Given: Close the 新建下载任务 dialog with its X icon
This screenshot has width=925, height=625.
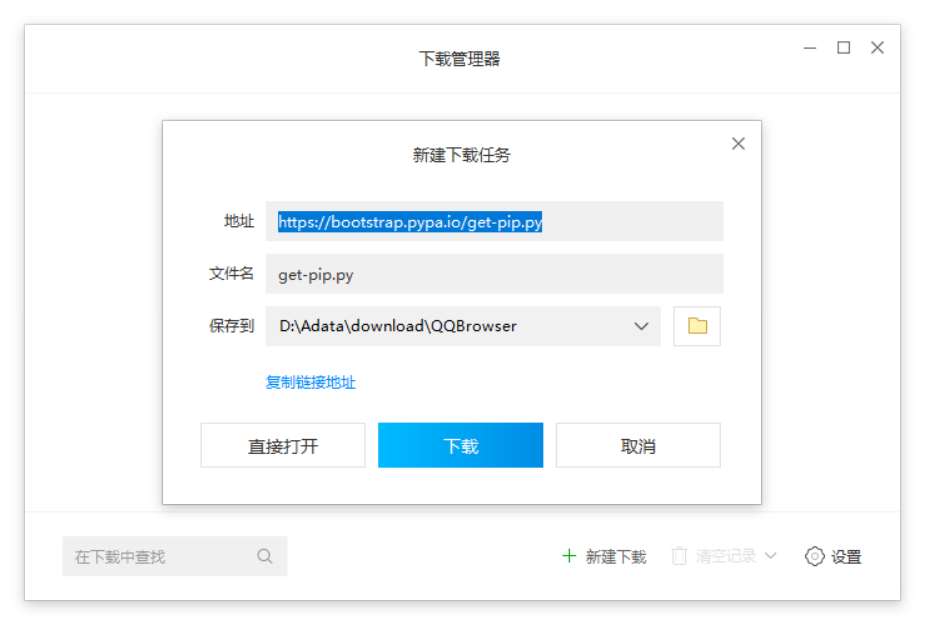Looking at the screenshot, I should tap(738, 143).
